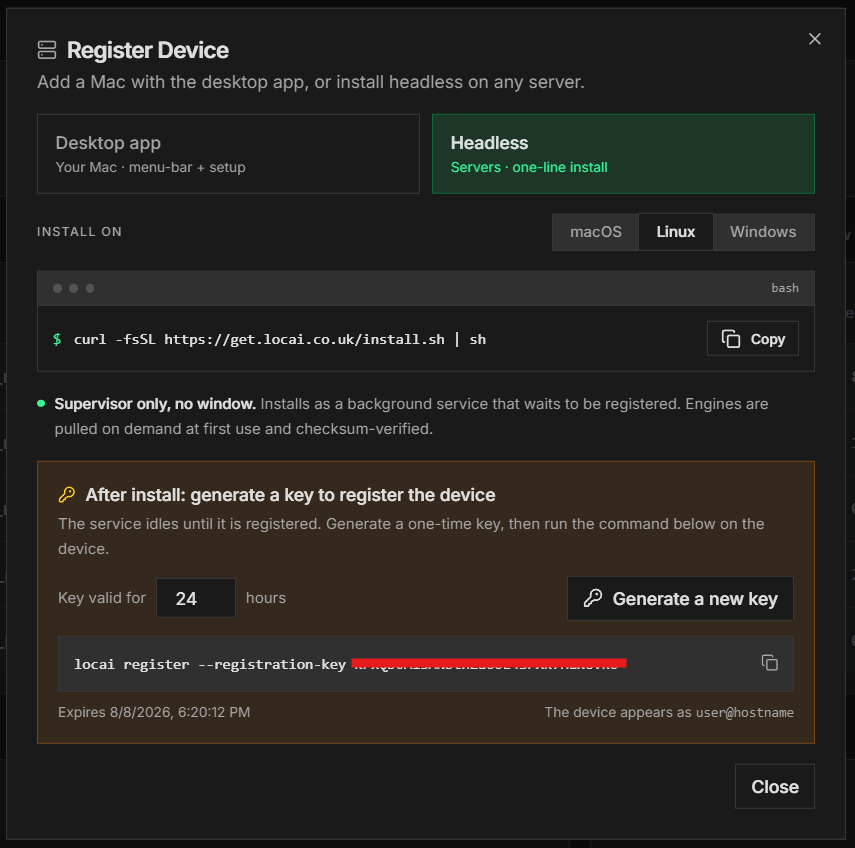
Task: Select the Headless install option card
Action: tap(623, 154)
